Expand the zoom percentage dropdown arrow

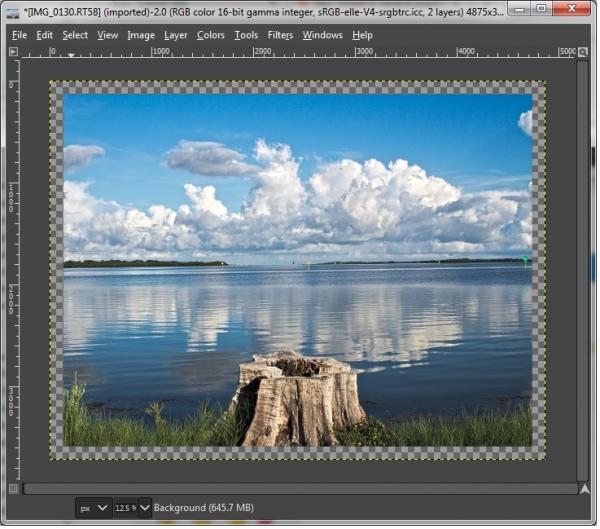tap(145, 510)
